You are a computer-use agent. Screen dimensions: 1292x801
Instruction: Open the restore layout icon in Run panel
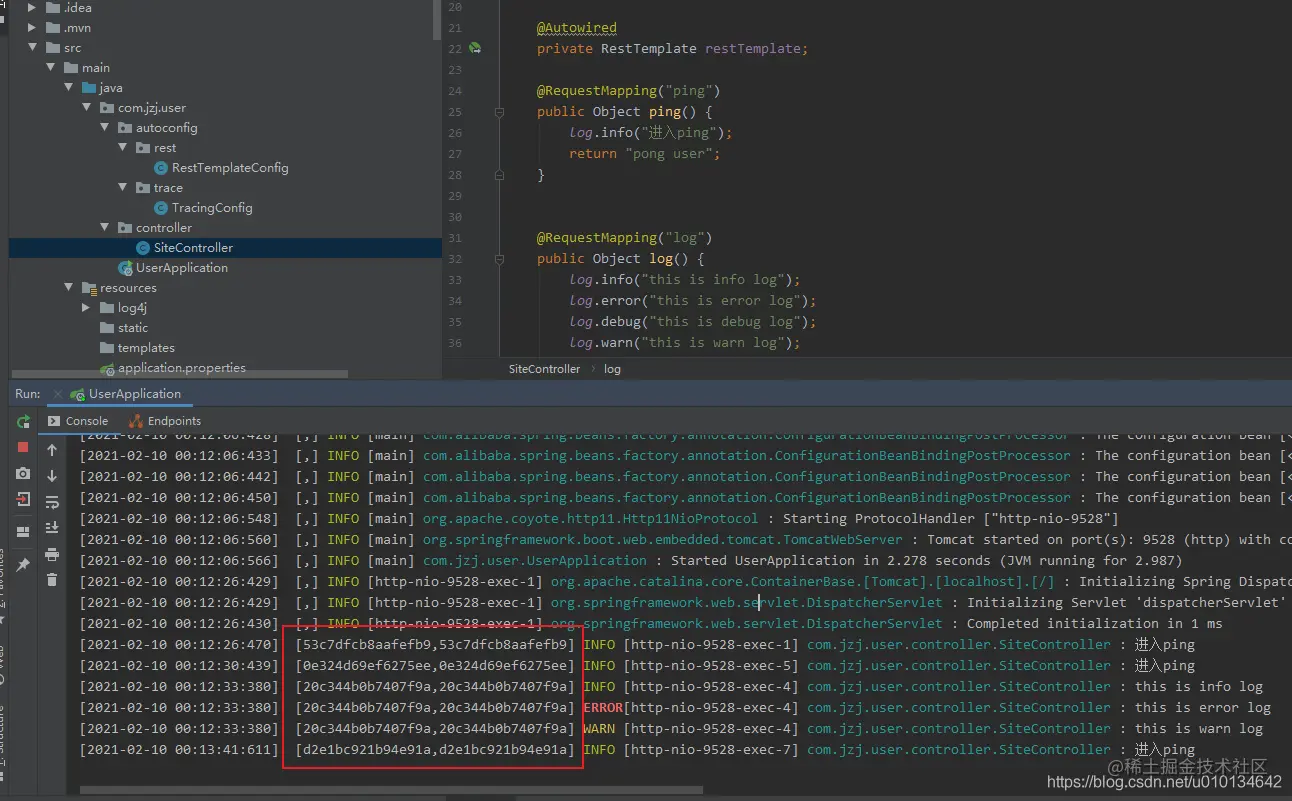click(x=23, y=532)
